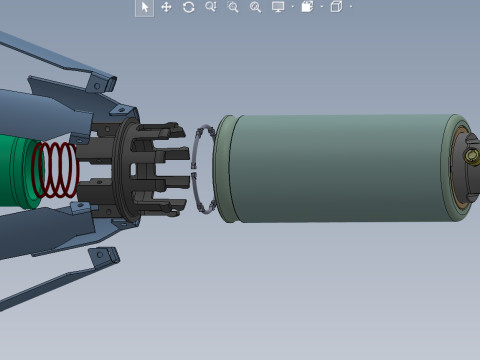Click the display style shaded box icon
480x360 pixels.
click(x=307, y=7)
